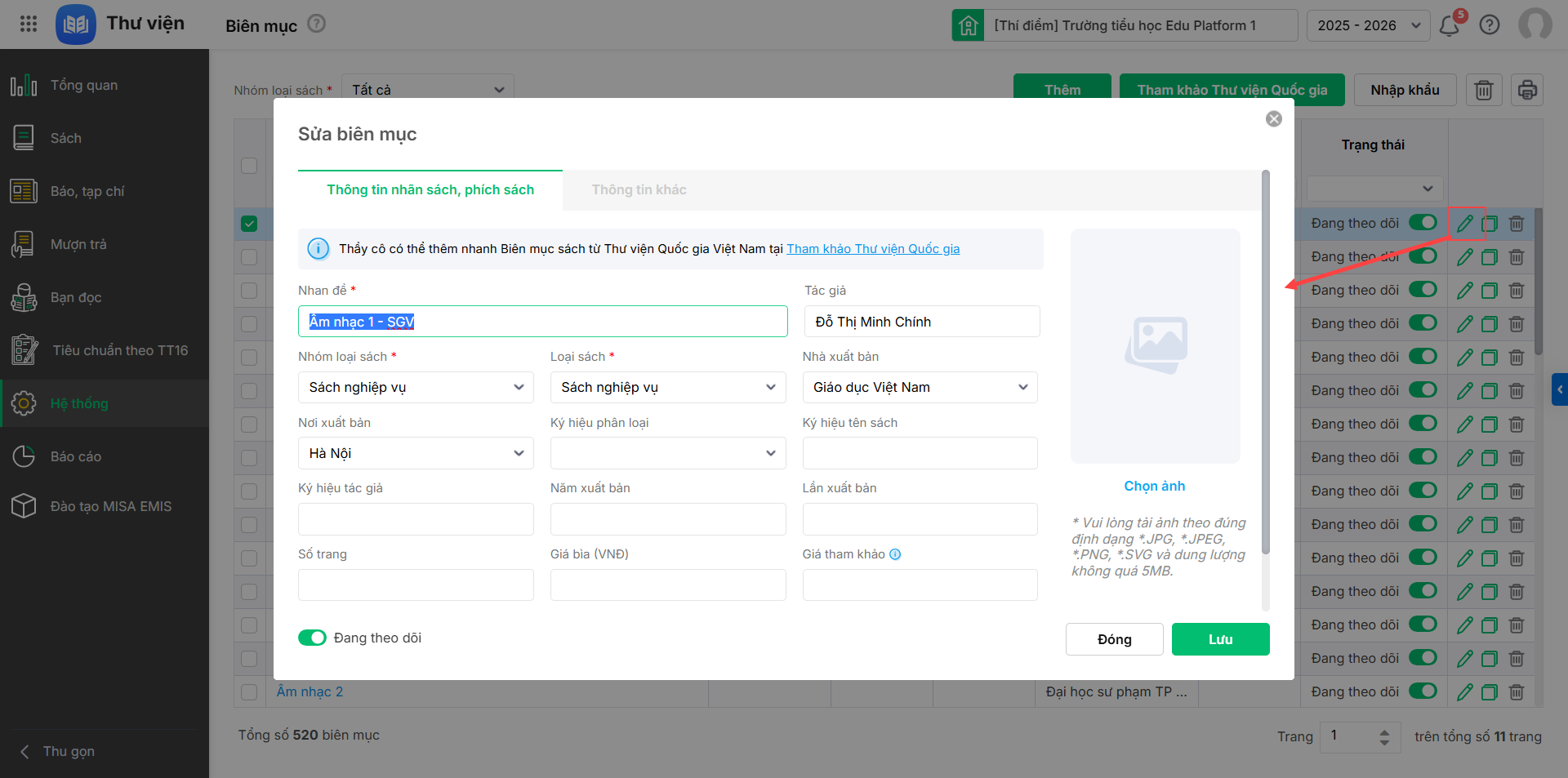
Task: Uncheck the selected row checkbox
Action: [x=249, y=224]
